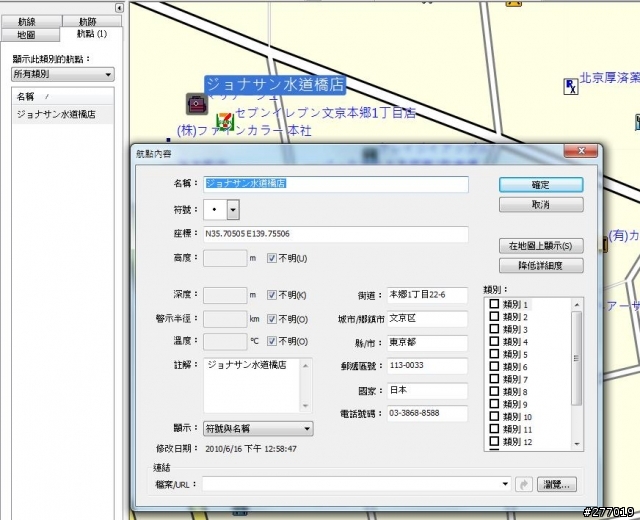Click the 電話號碼 field 03-3868-8588

427,413
